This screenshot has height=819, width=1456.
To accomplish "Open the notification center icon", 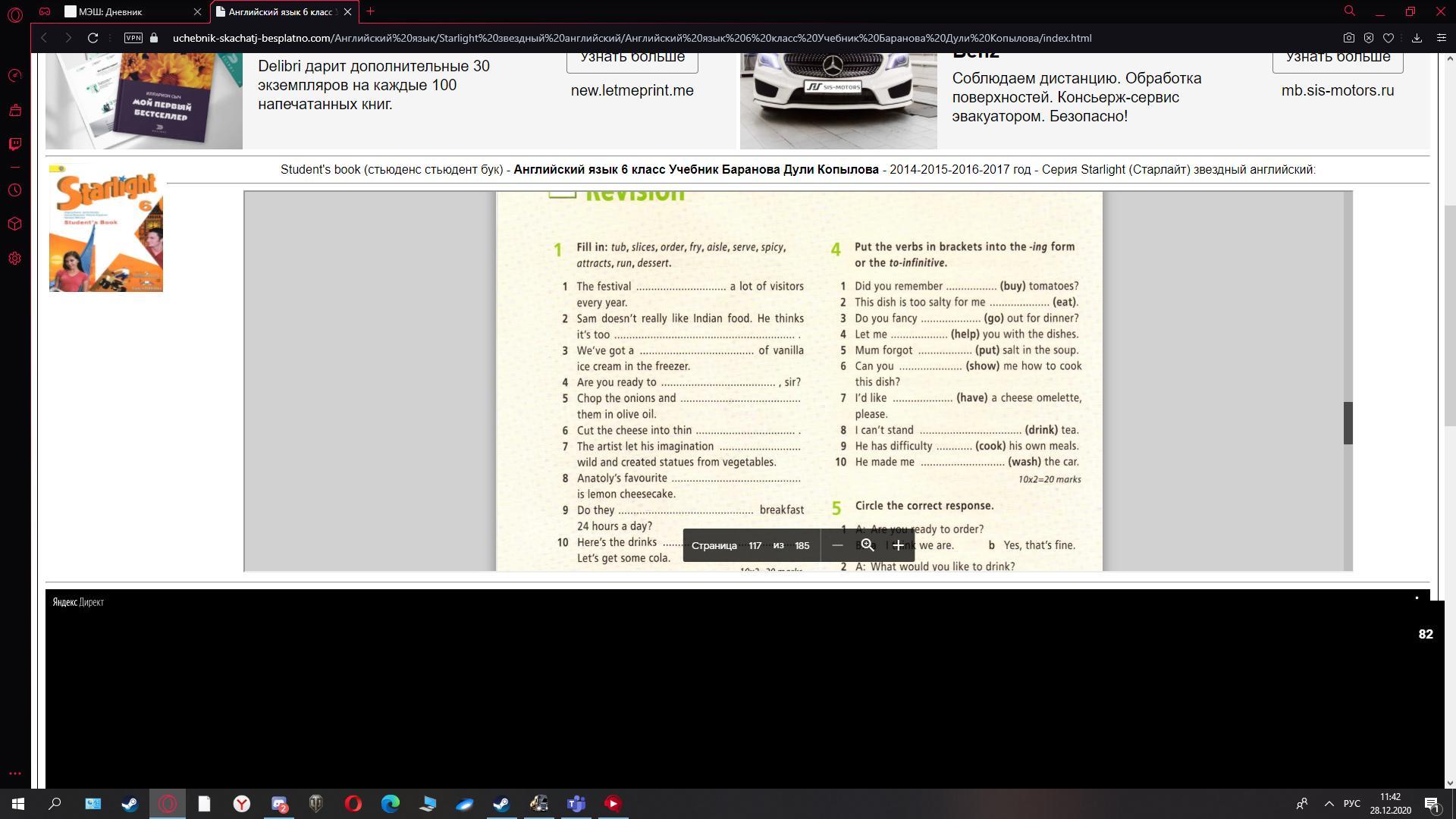I will click(1432, 804).
